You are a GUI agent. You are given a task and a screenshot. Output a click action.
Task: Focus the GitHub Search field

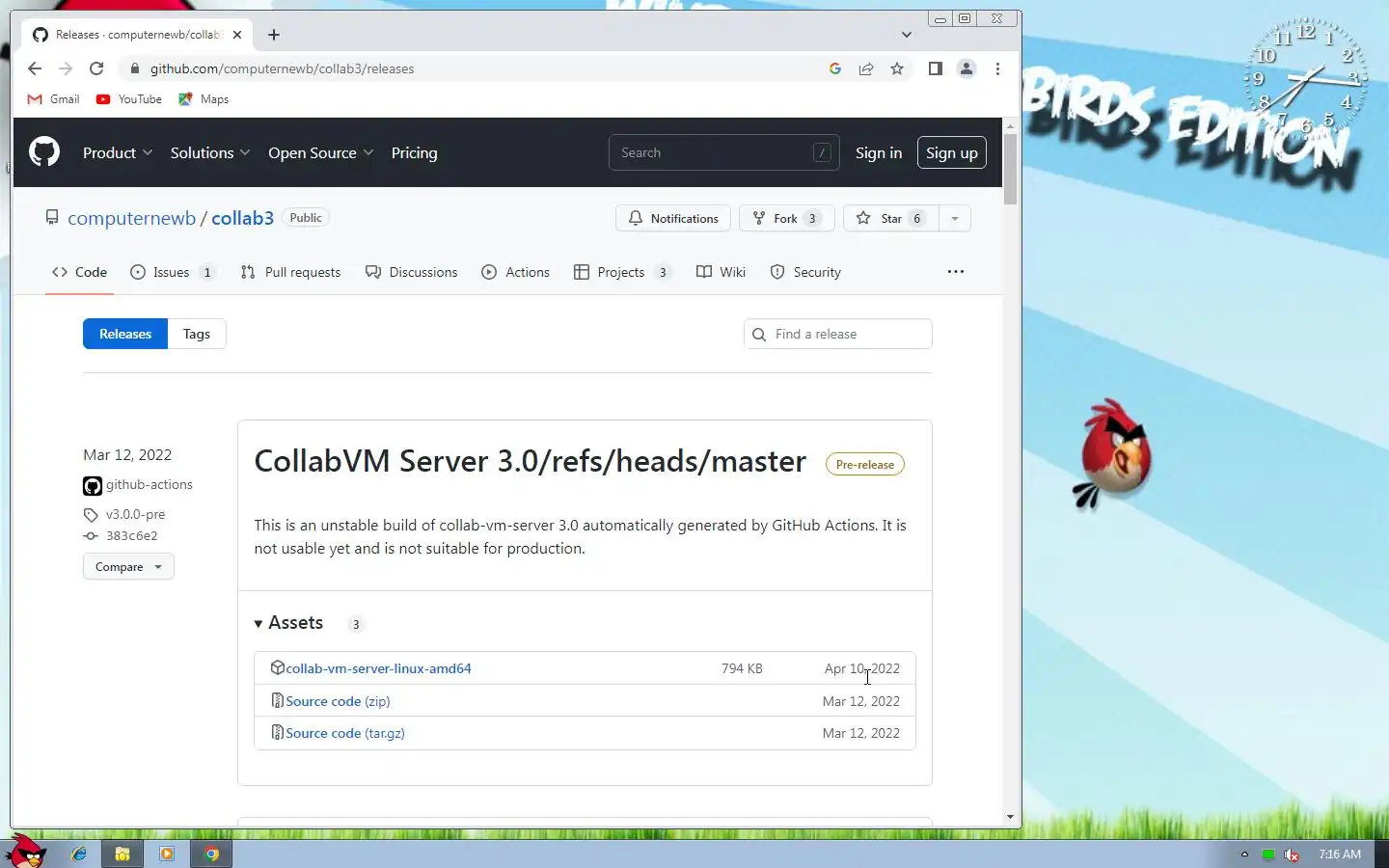pos(723,152)
